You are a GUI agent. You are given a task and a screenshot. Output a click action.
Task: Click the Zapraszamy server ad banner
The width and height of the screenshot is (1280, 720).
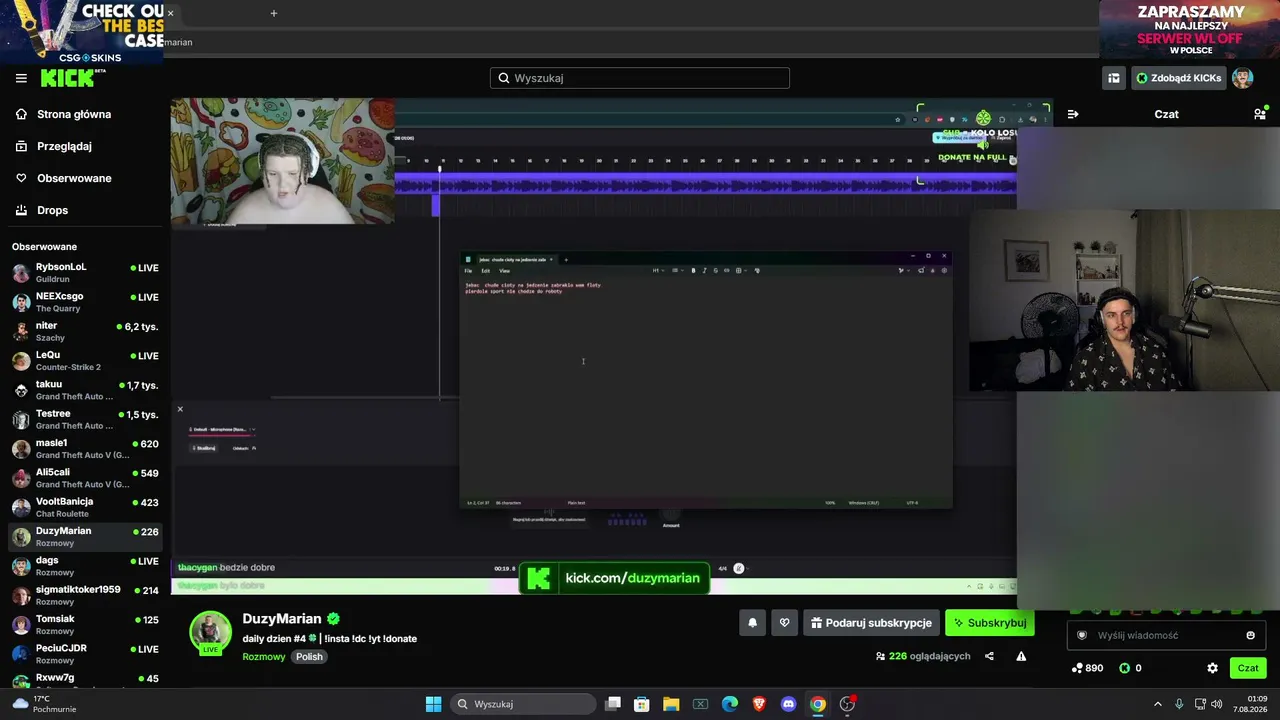click(x=1189, y=30)
